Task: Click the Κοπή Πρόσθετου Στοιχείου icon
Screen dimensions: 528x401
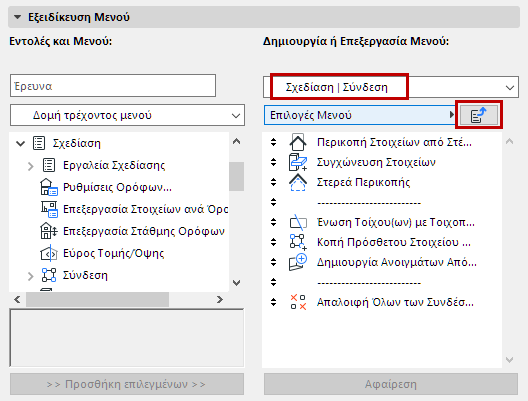Action: coord(298,242)
